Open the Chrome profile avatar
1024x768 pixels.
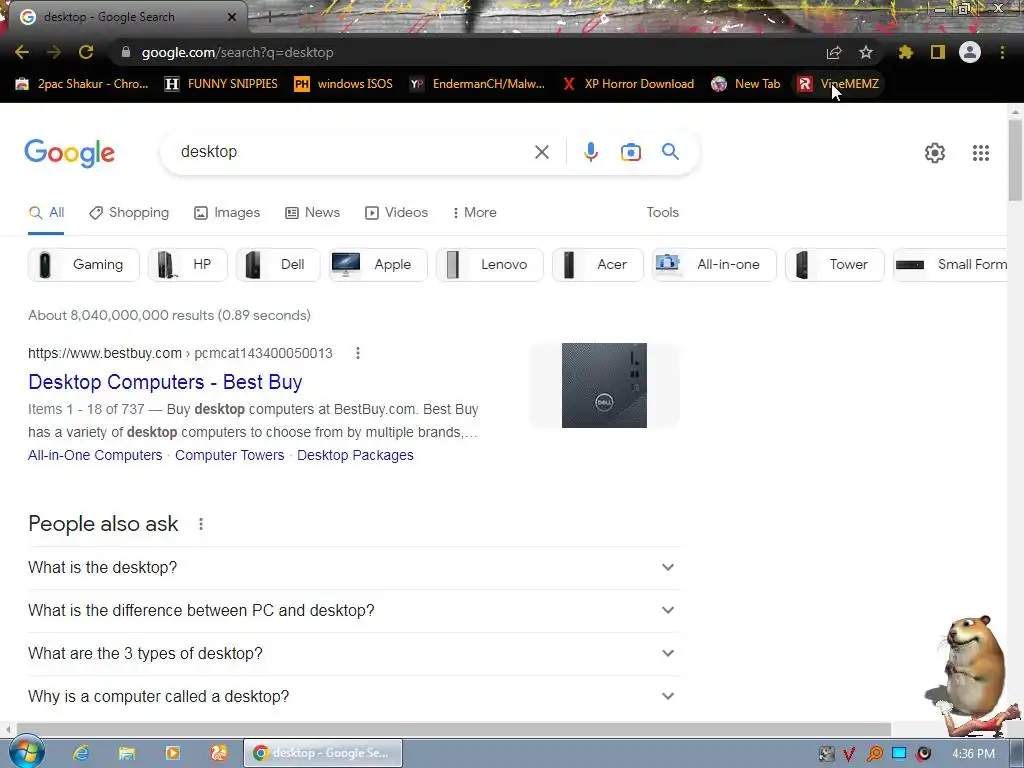(x=970, y=52)
